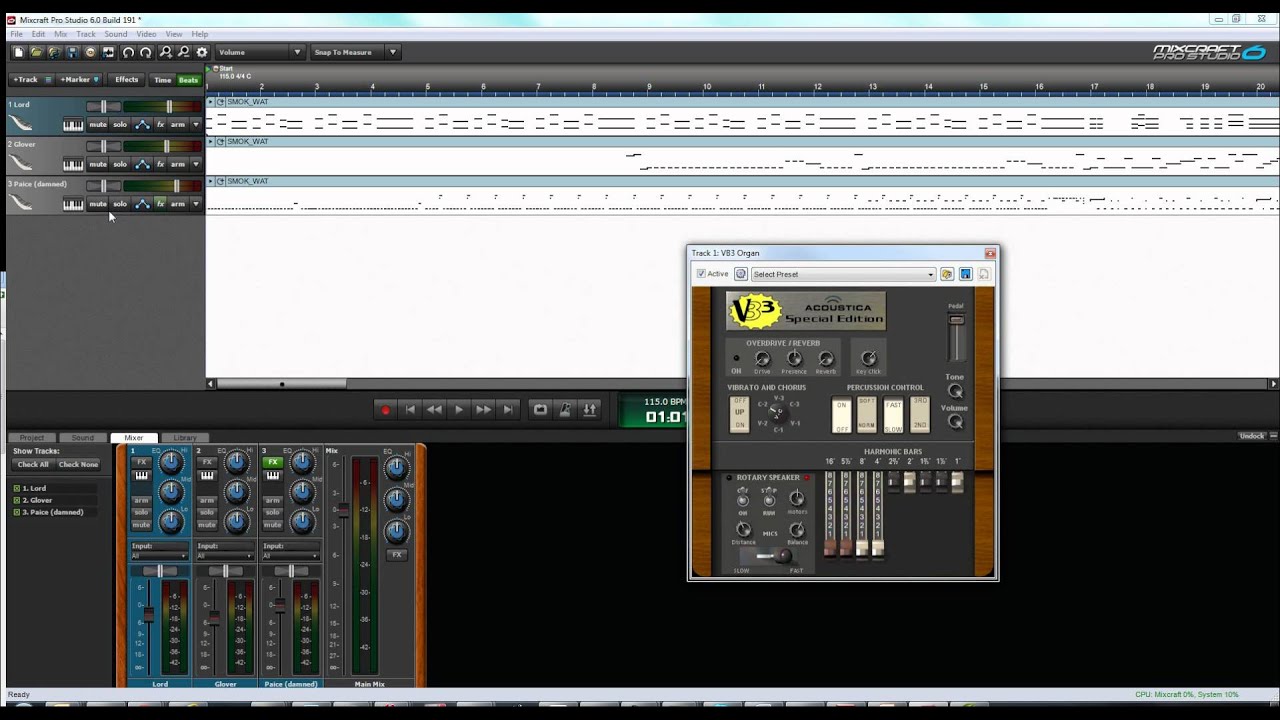Click the Check None button
Screen dimensions: 1280x720
coord(78,465)
